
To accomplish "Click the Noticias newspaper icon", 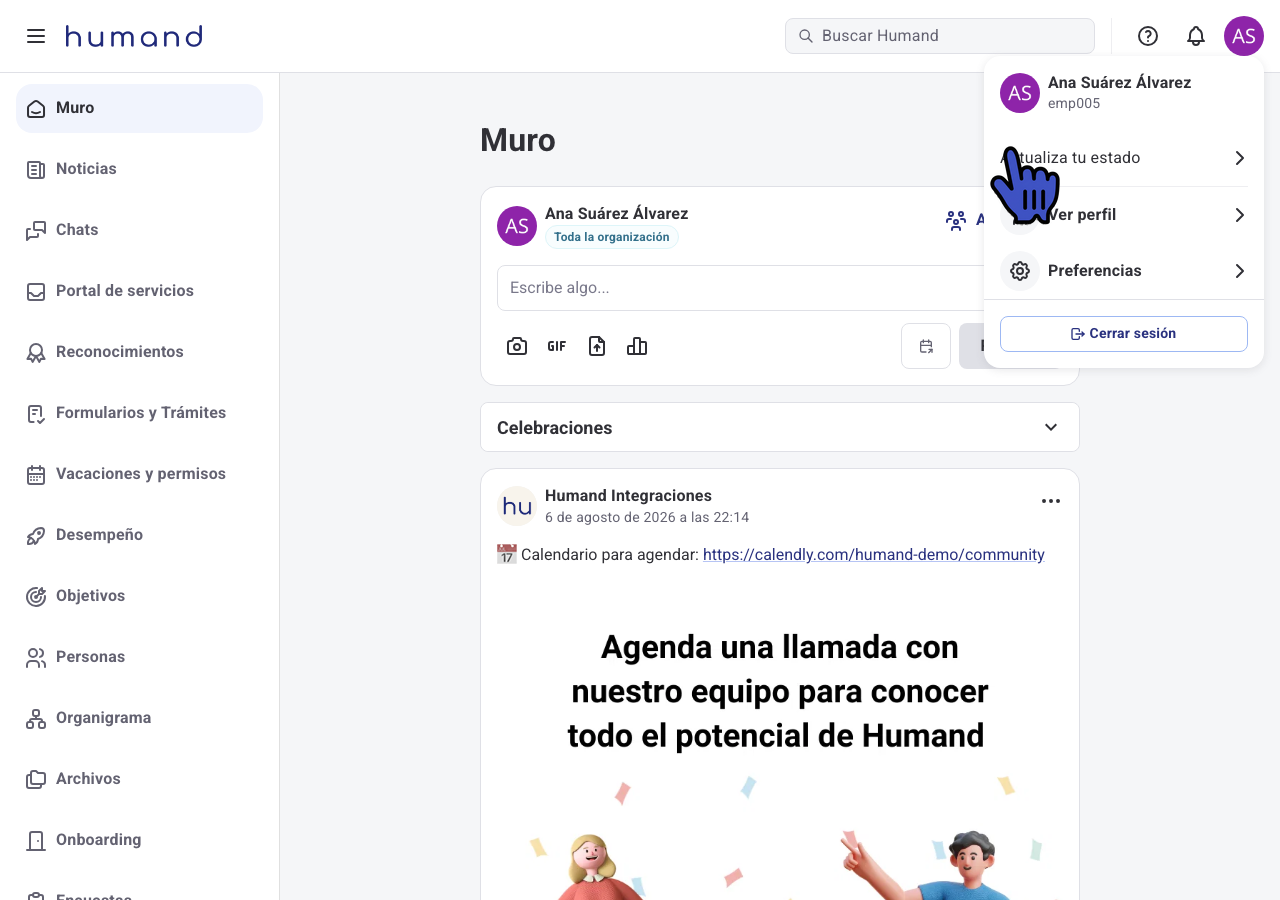I will 36,169.
